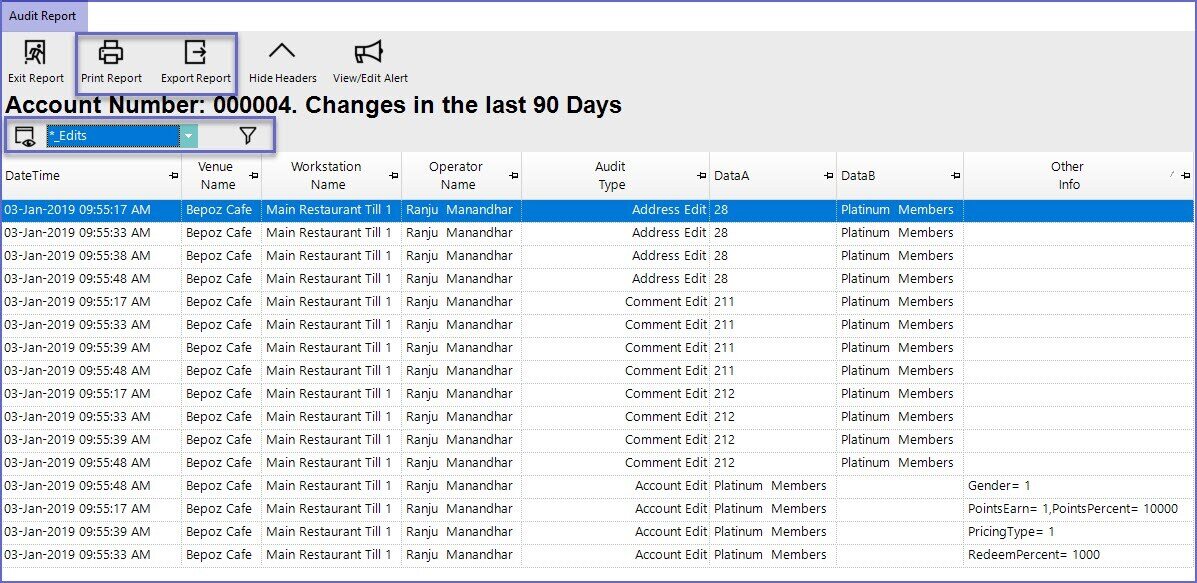Image resolution: width=1197 pixels, height=583 pixels.
Task: Click the *_Edits combo box field
Action: coord(112,136)
